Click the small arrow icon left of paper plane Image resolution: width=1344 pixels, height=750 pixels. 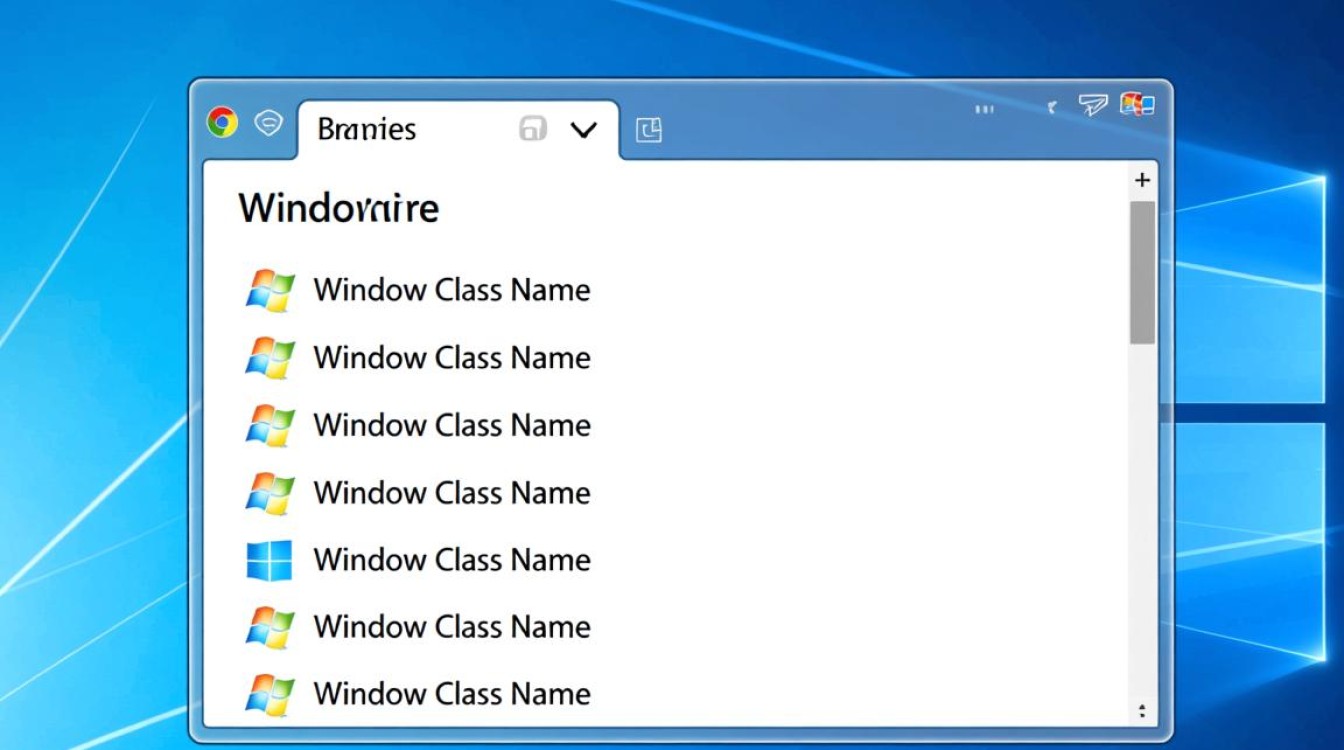coord(1051,108)
